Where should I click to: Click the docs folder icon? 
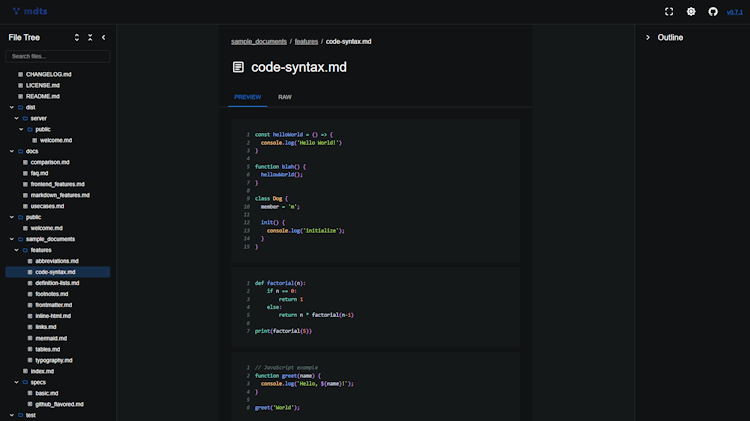21,151
